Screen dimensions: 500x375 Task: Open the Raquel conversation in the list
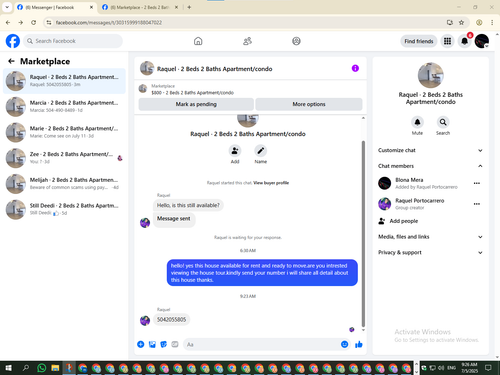[x=64, y=81]
